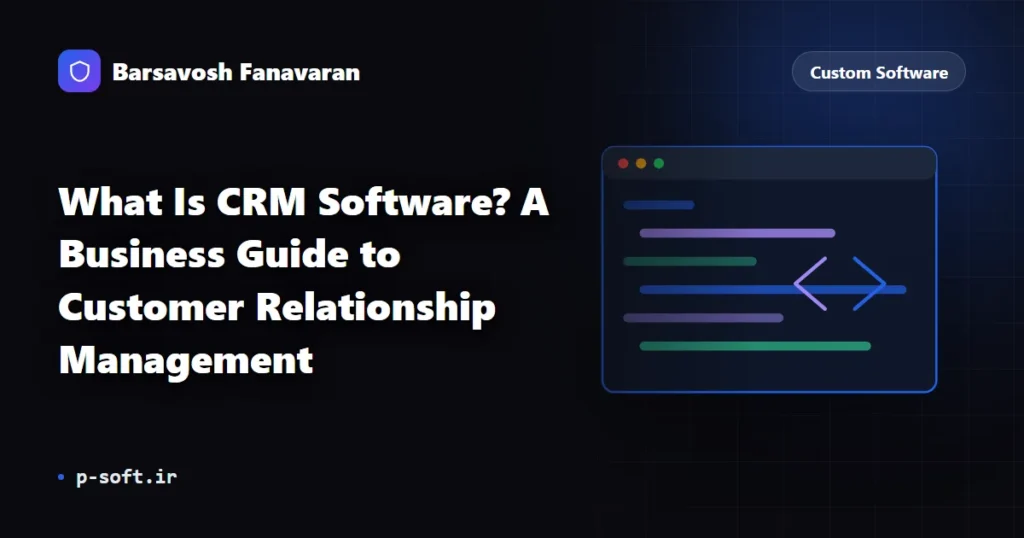Click the green dot in code window
This screenshot has height=538, width=1024.
pyautogui.click(x=659, y=163)
